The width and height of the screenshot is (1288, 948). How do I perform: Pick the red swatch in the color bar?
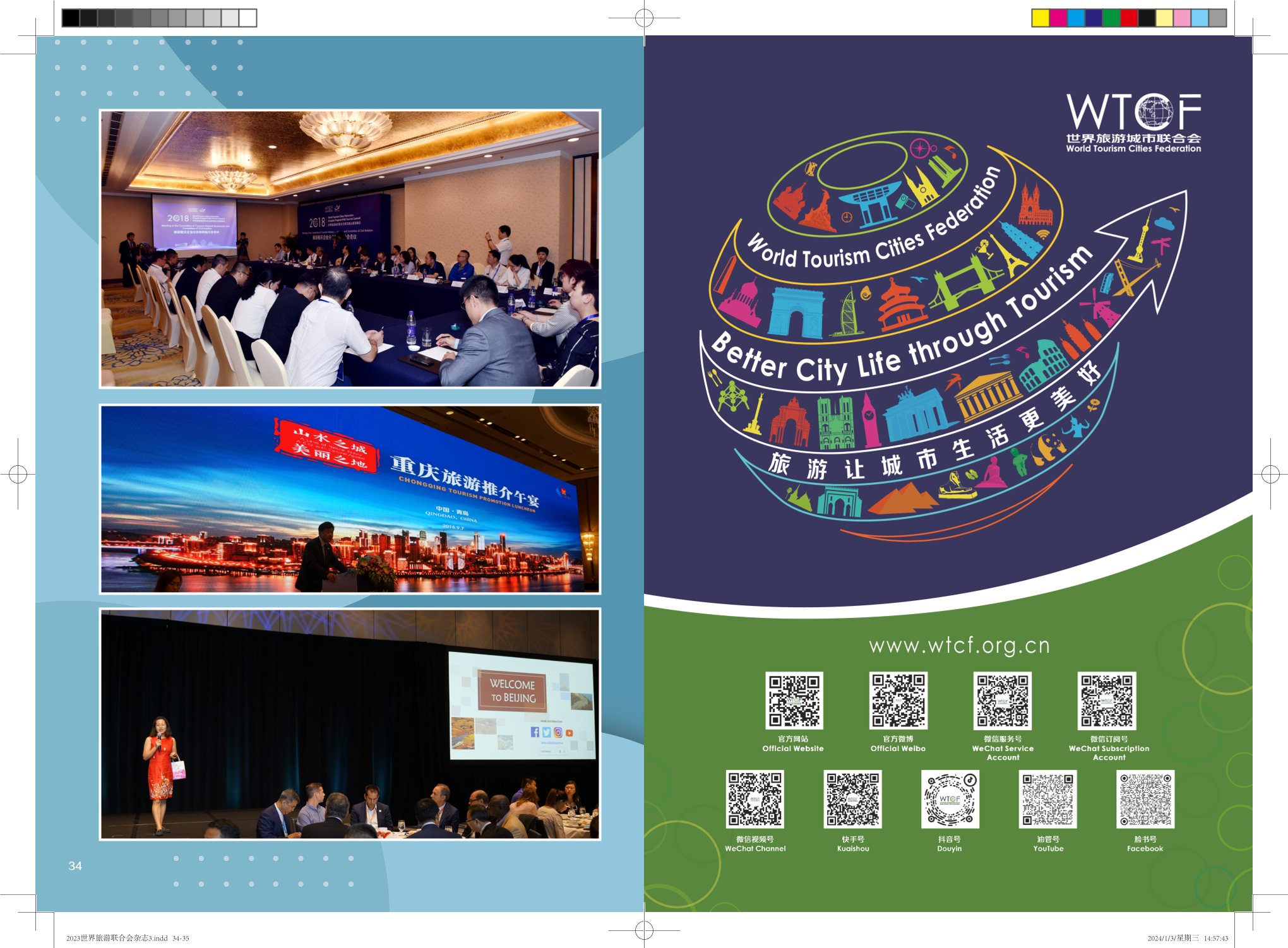coord(1129,18)
